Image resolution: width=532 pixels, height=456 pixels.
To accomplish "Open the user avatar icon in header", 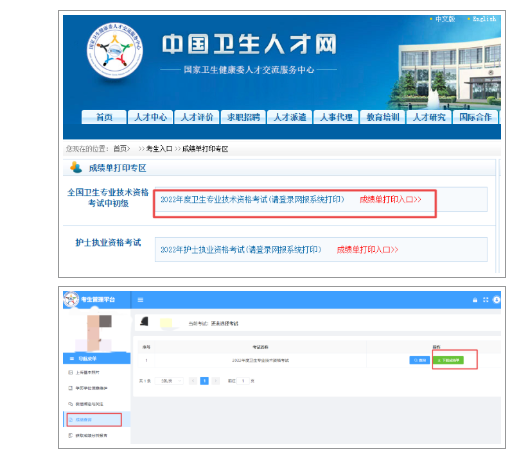I will coord(496,300).
